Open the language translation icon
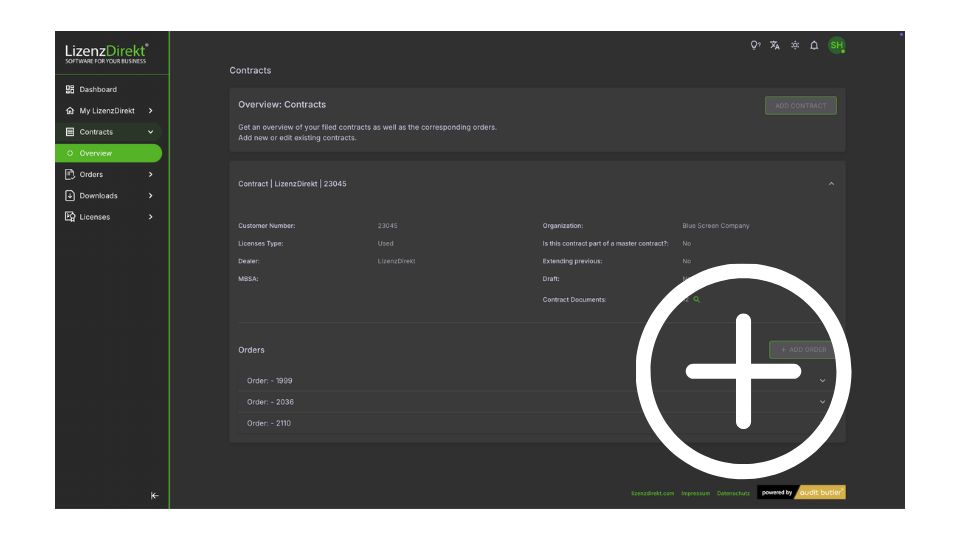 [x=776, y=45]
